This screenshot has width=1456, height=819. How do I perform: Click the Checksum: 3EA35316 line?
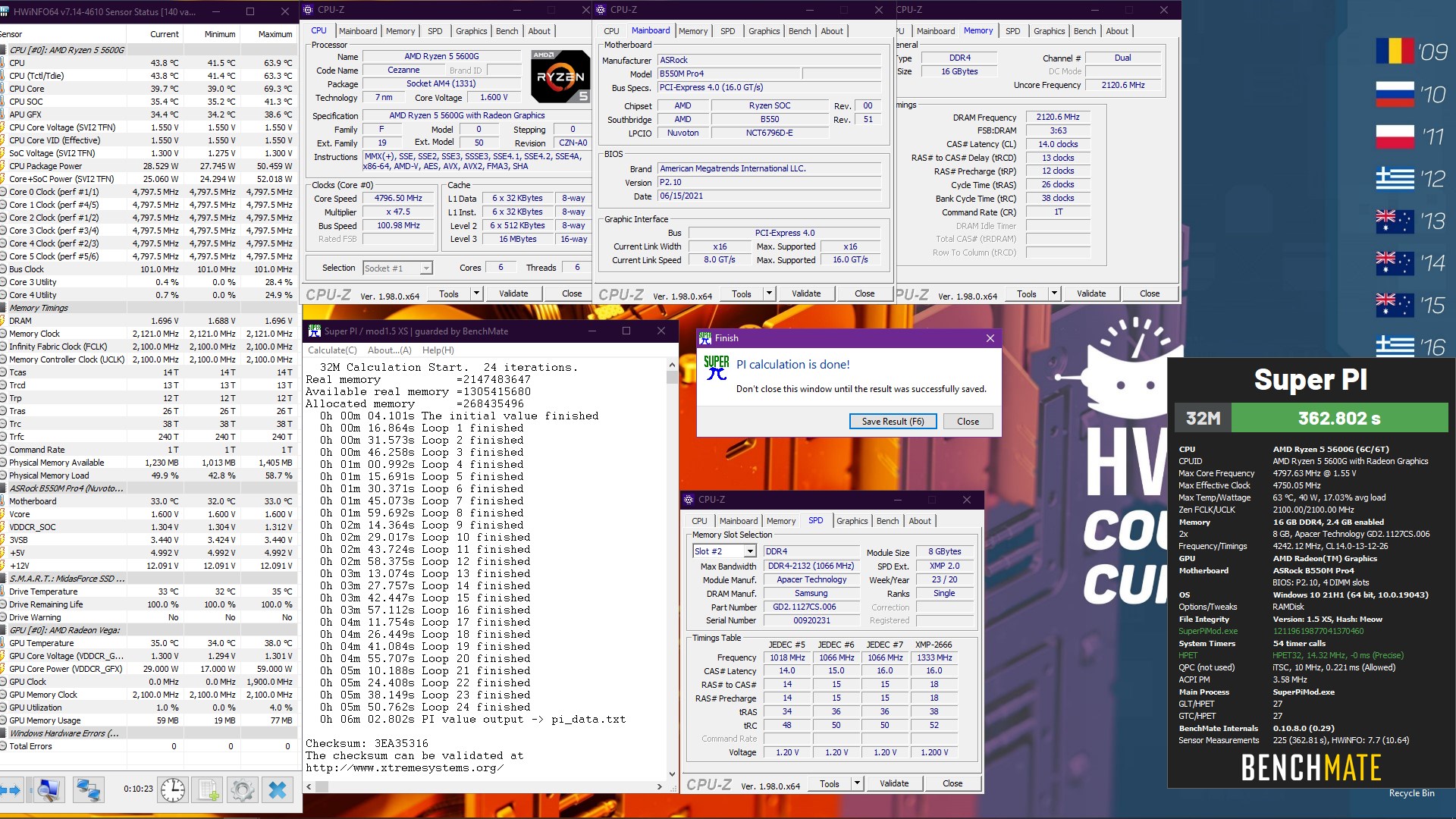click(367, 743)
